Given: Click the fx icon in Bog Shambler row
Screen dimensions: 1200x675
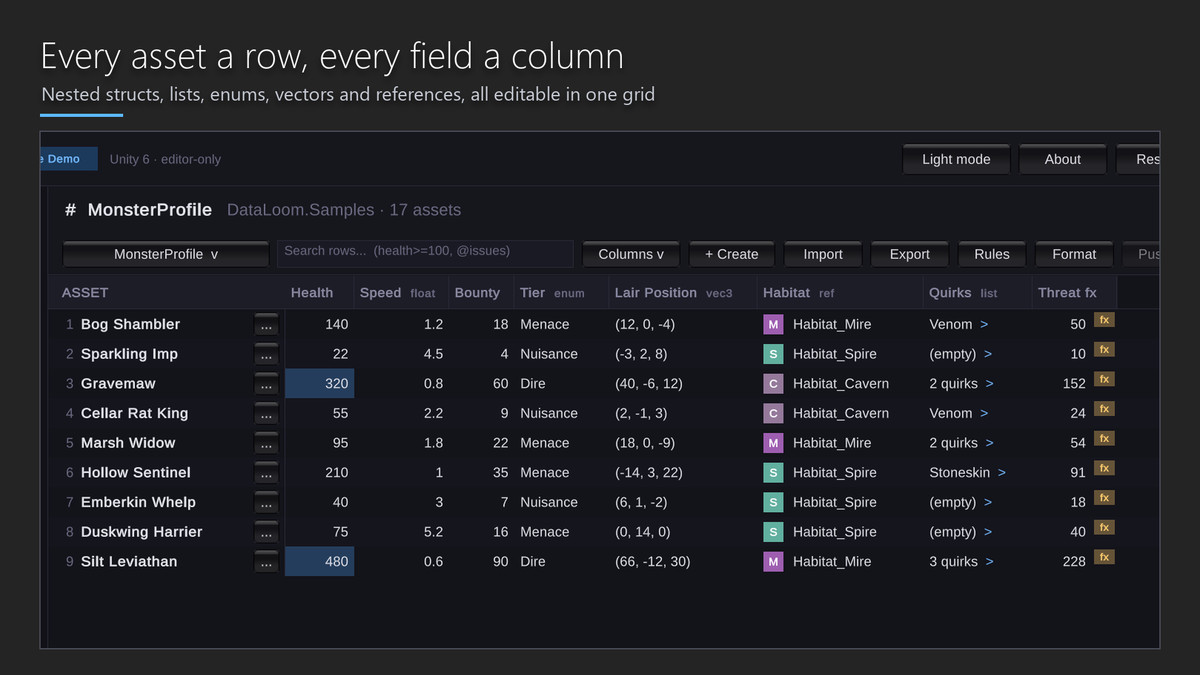Looking at the screenshot, I should pos(1104,320).
